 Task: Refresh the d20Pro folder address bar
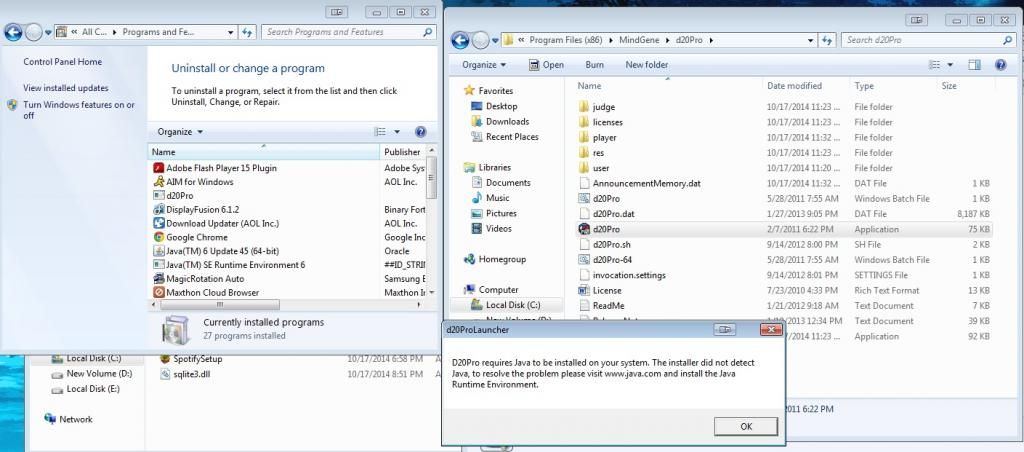click(x=827, y=40)
